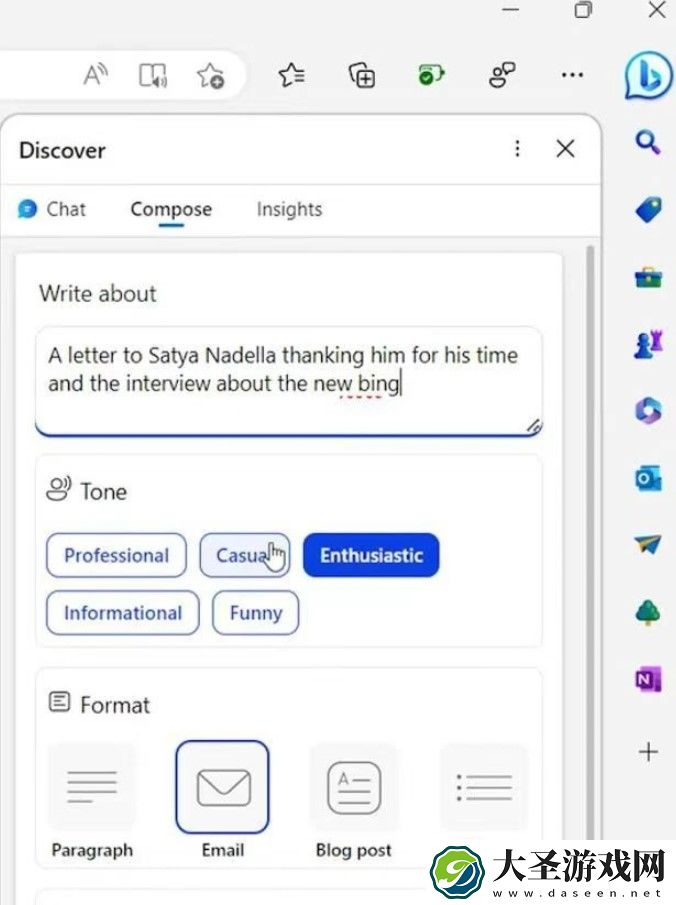This screenshot has width=676, height=905.
Task: Add this page to favorites star icon
Action: click(210, 75)
